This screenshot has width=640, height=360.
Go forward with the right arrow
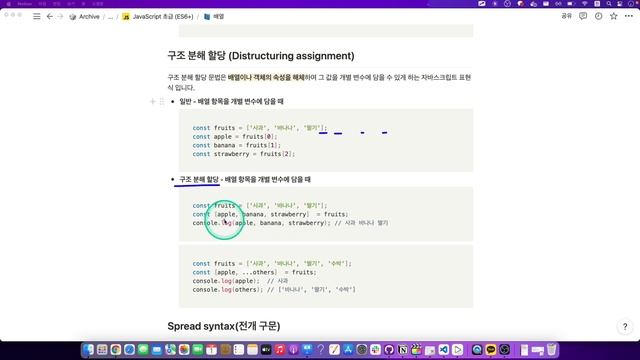[x=60, y=16]
